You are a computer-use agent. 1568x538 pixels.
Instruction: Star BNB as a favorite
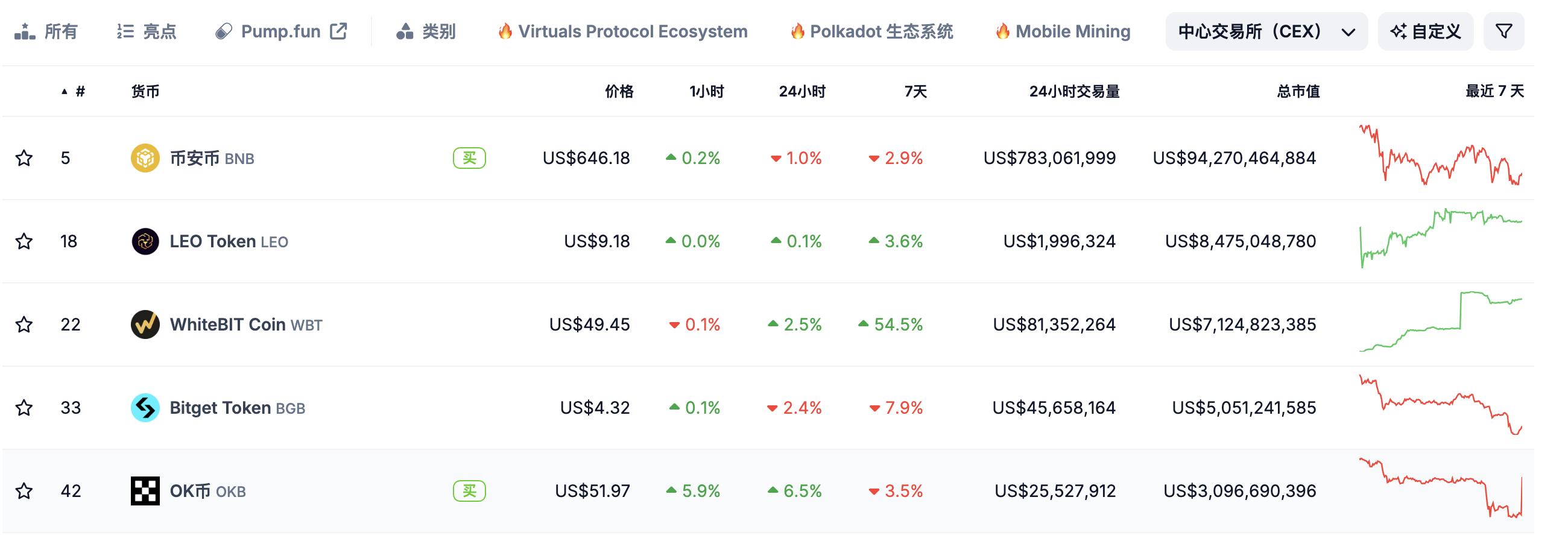[24, 157]
